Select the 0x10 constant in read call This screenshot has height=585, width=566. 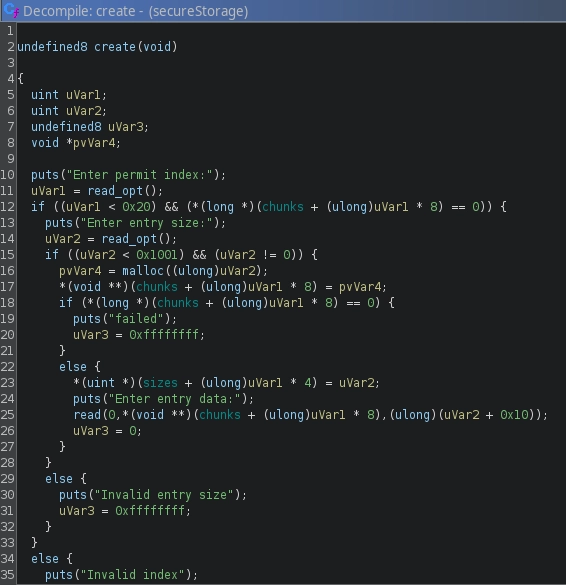point(514,415)
